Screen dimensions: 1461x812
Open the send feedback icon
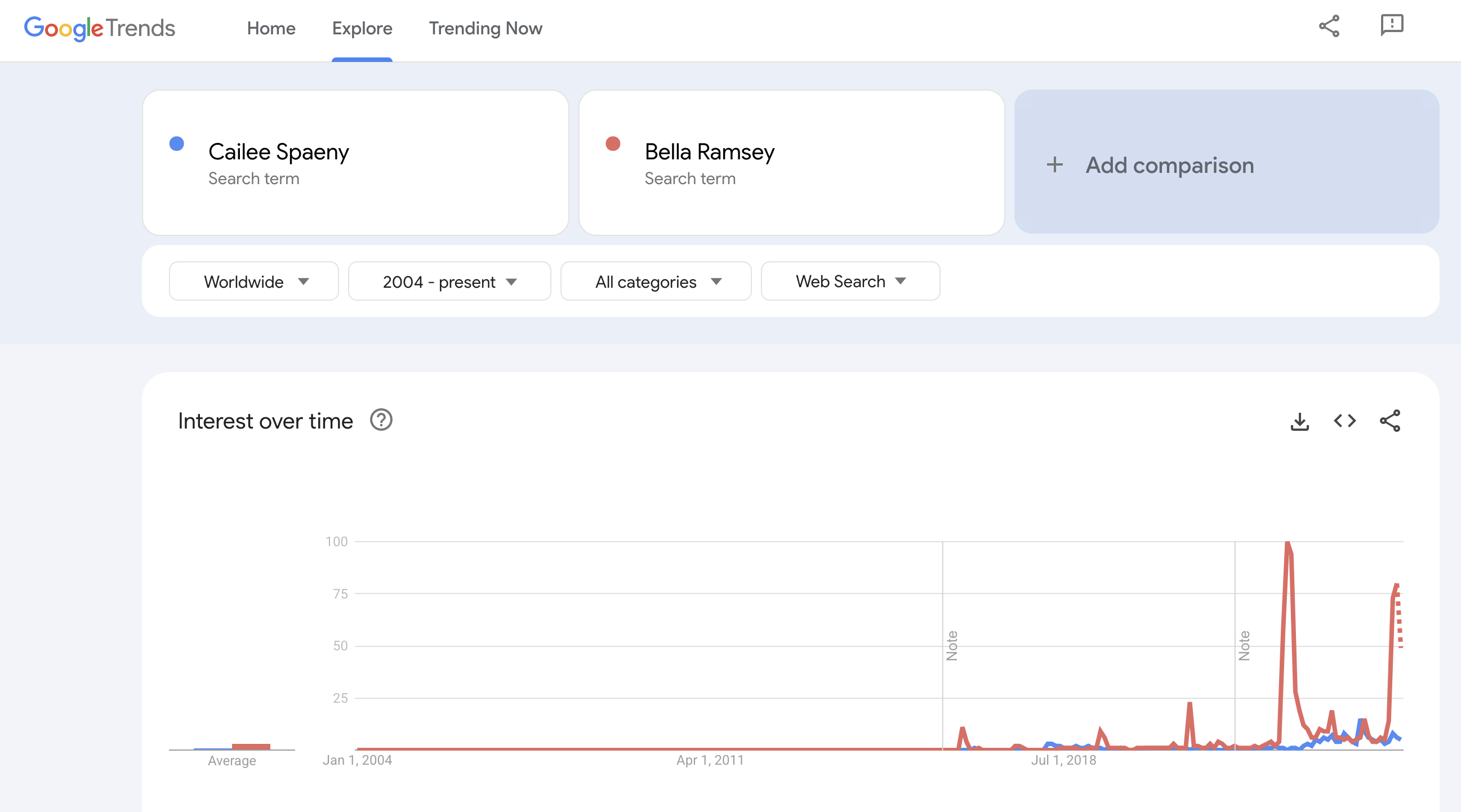(x=1391, y=26)
